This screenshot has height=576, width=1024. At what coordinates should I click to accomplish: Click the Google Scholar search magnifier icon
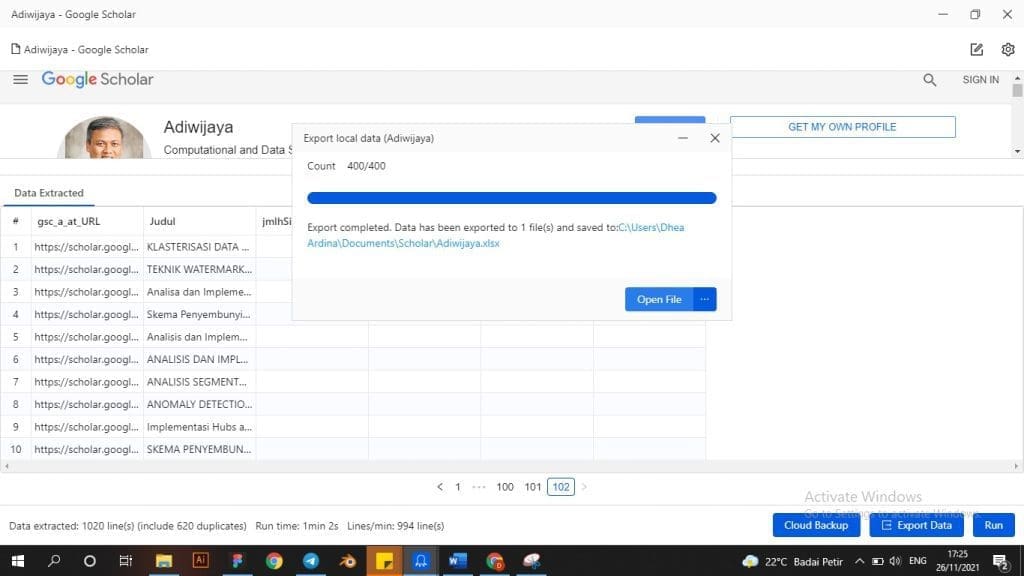click(930, 80)
